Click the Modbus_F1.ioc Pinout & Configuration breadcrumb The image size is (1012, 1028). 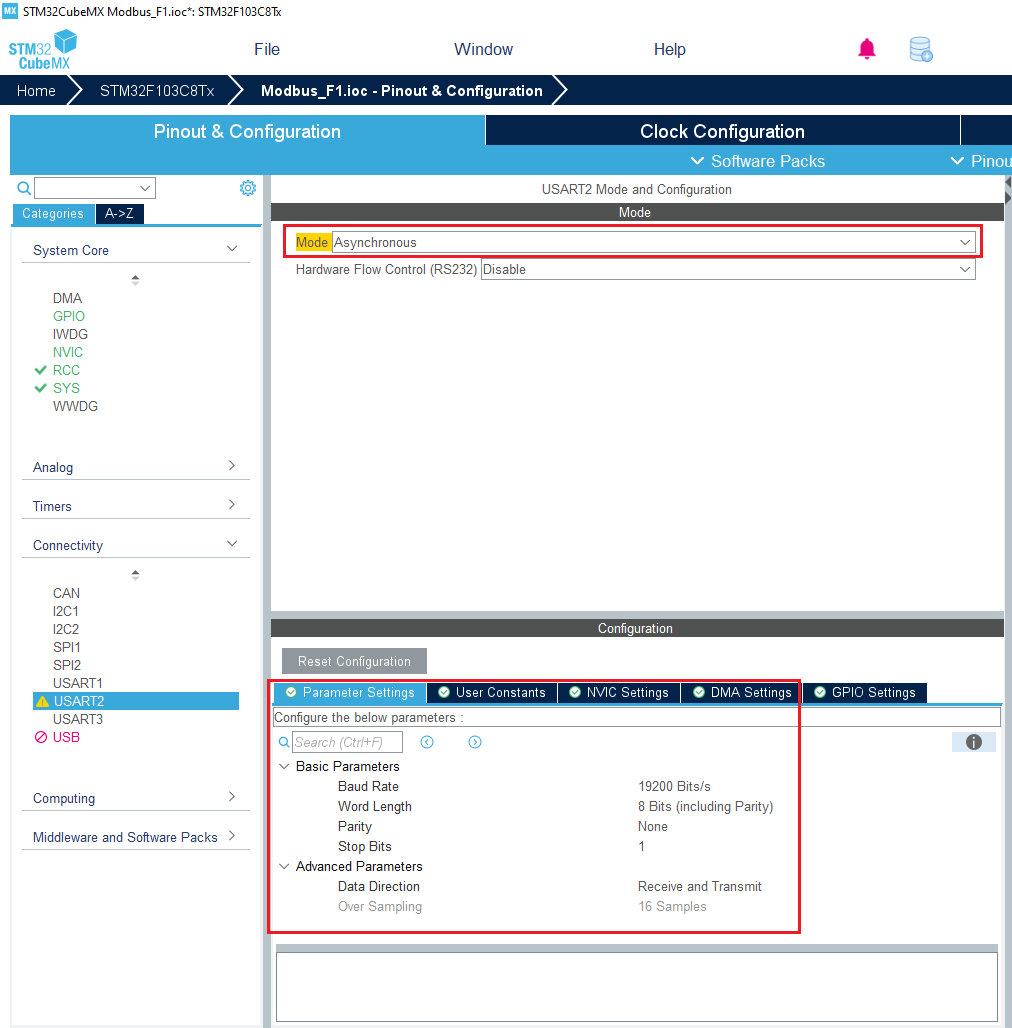(401, 90)
